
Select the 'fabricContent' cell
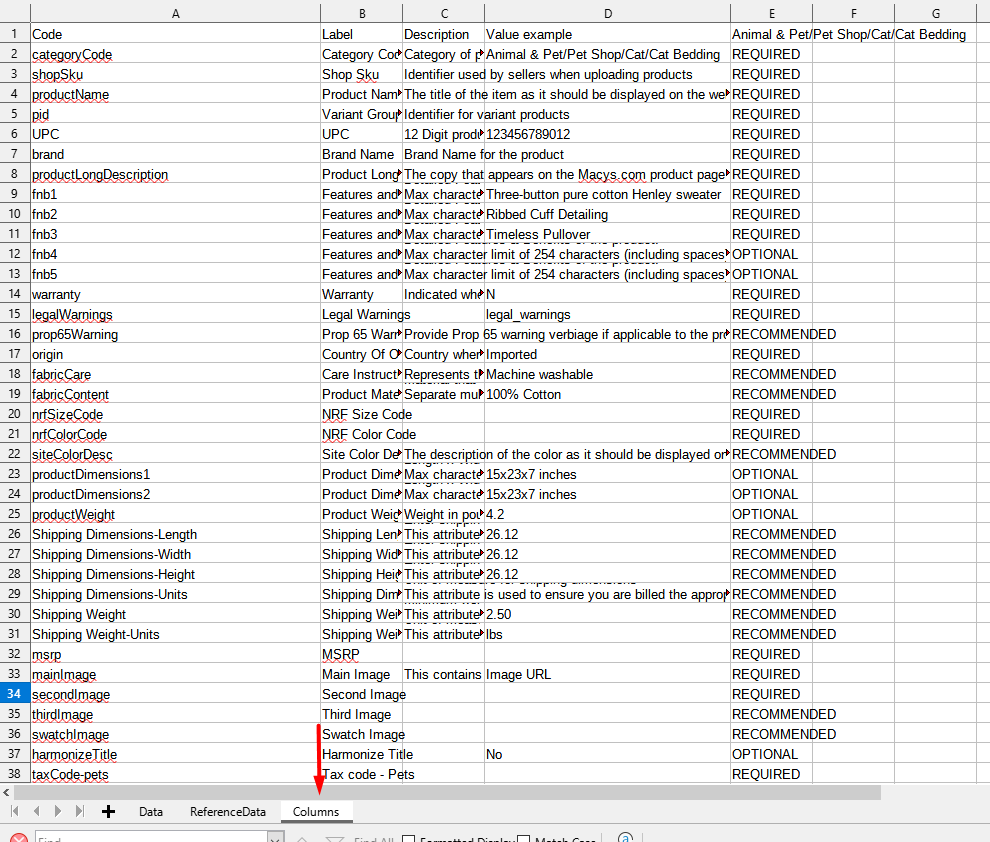[176, 394]
